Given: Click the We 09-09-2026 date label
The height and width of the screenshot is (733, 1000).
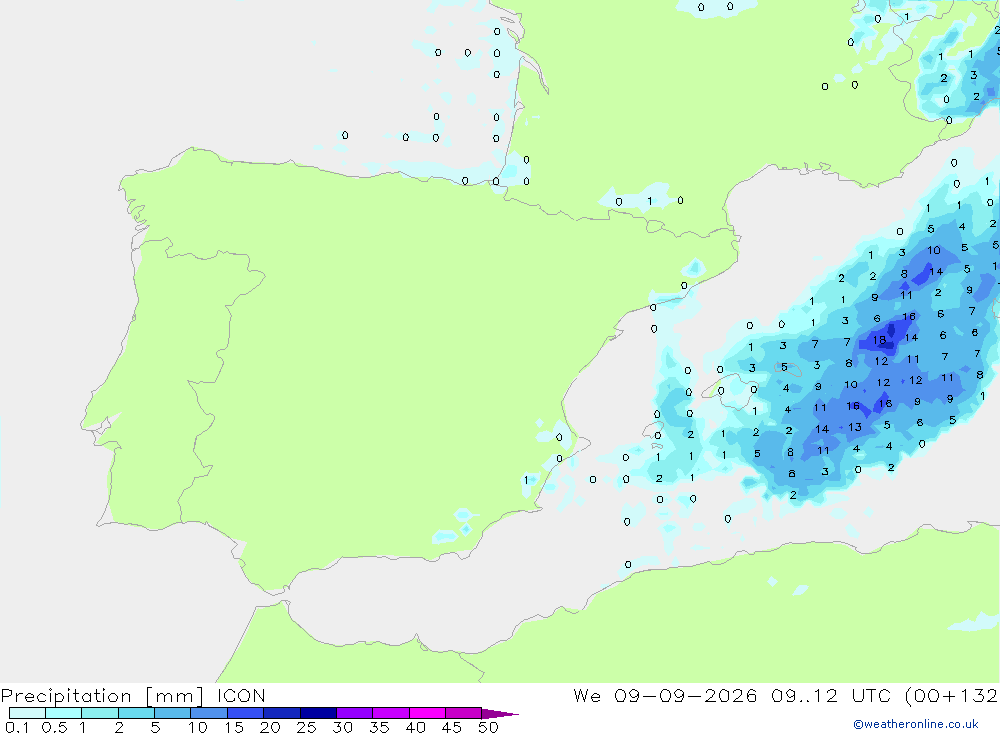Looking at the screenshot, I should [665, 696].
